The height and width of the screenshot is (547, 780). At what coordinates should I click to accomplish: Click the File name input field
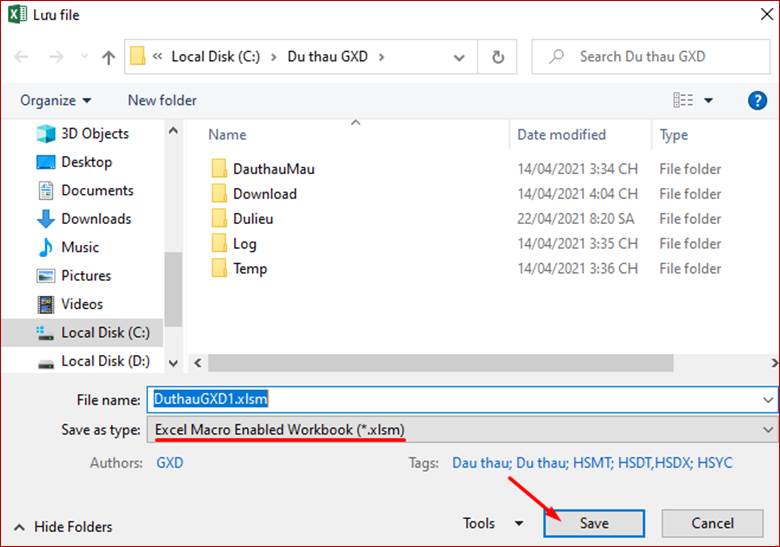coord(460,399)
